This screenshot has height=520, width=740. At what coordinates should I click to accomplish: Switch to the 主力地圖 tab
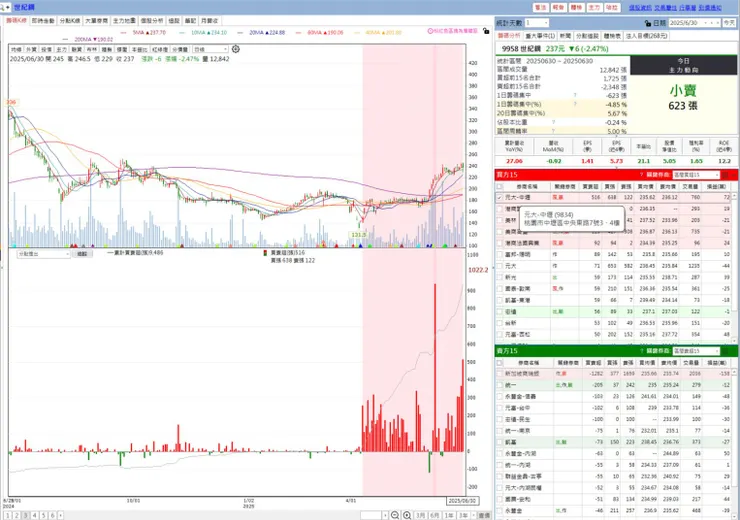[x=124, y=21]
